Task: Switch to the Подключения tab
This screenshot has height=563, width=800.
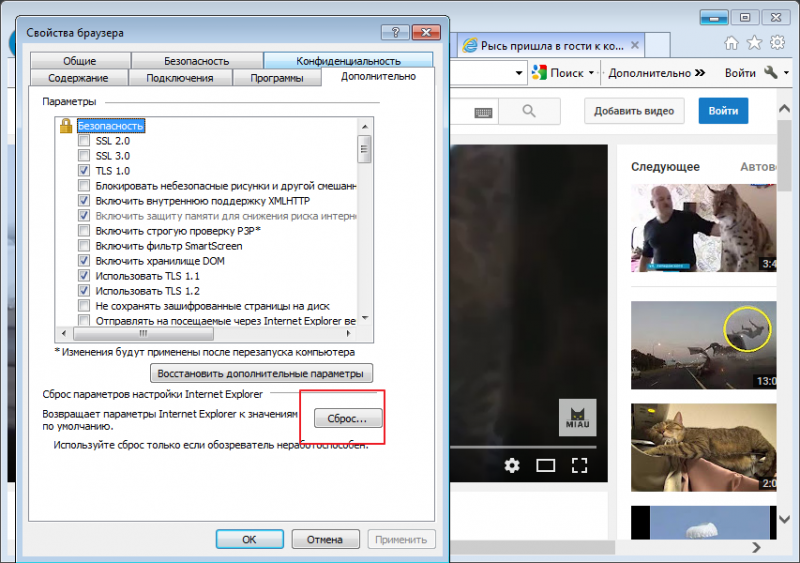Action: tap(180, 78)
